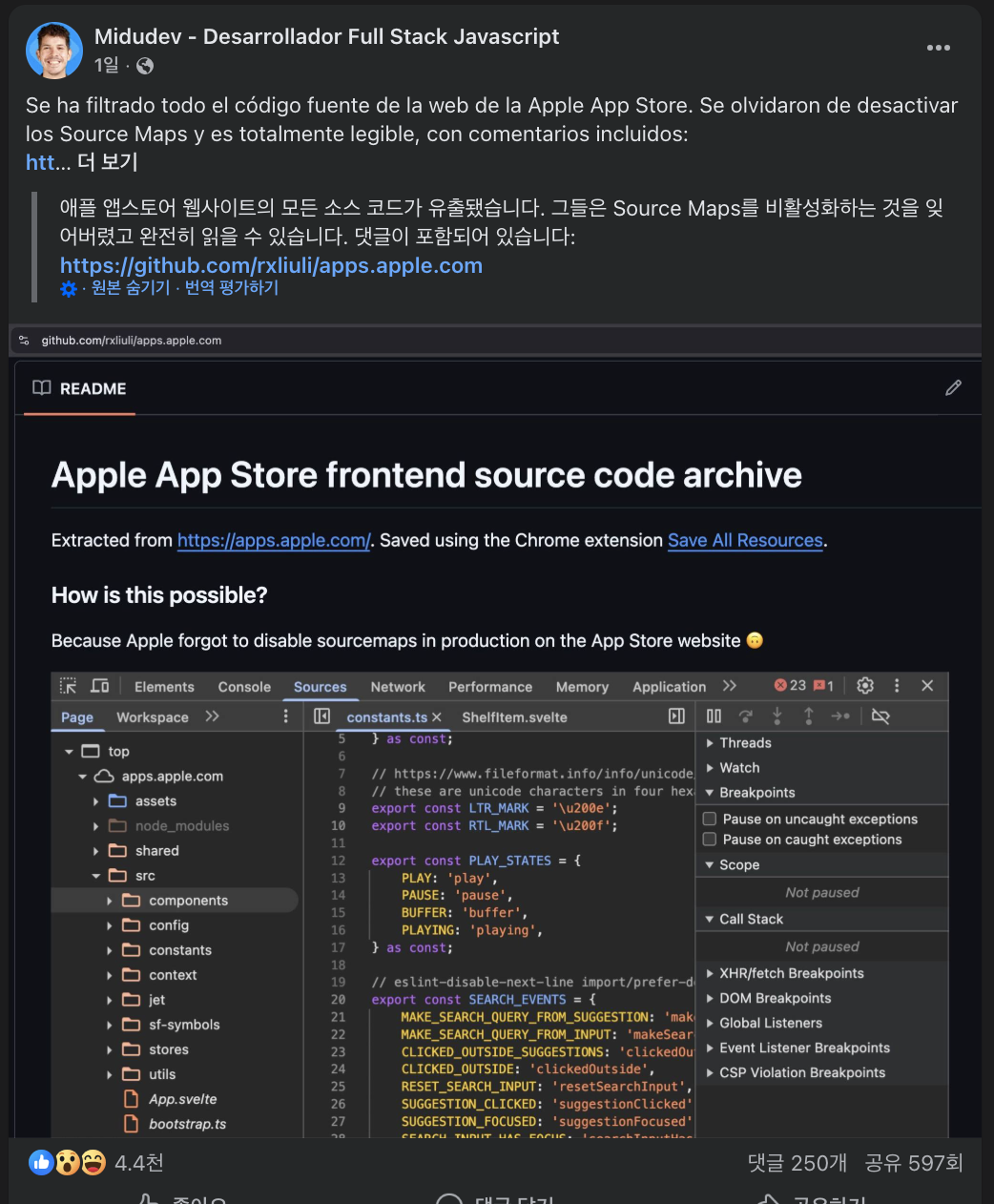
Task: Open Sources navigator three-dot menu
Action: [x=285, y=716]
